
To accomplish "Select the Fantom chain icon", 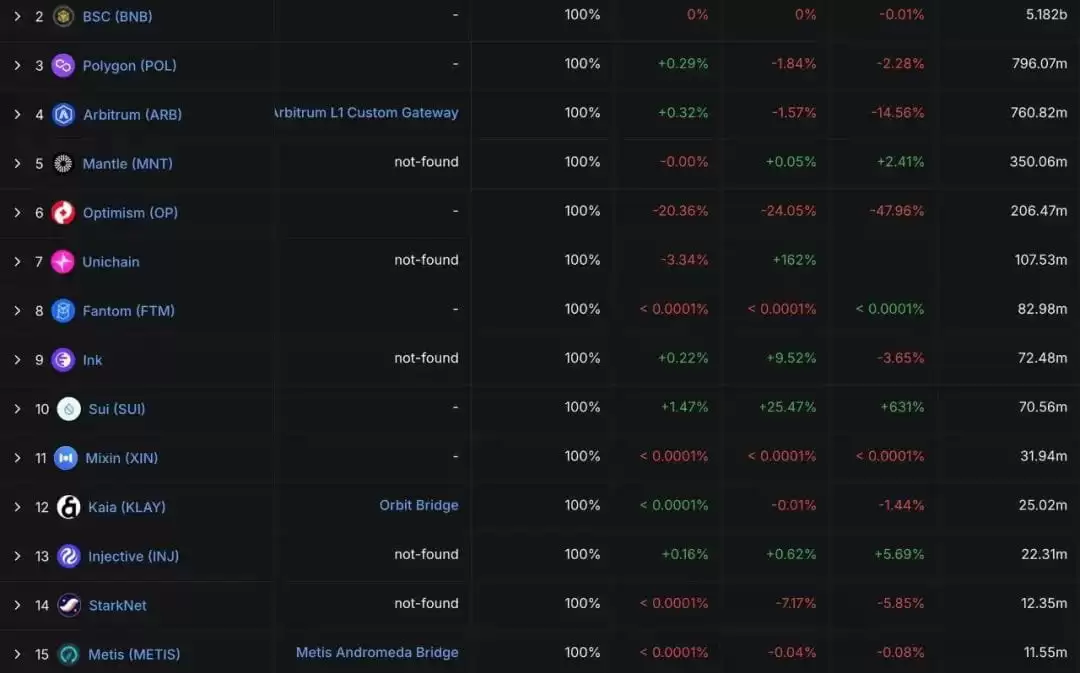I will click(63, 311).
